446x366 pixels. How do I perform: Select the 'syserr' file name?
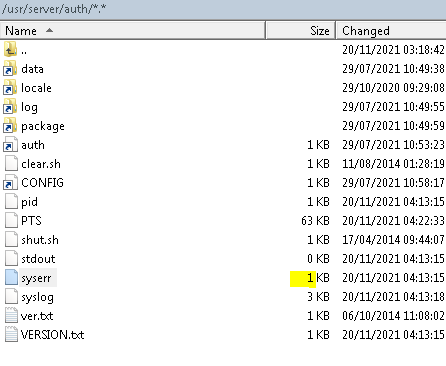(x=36, y=278)
